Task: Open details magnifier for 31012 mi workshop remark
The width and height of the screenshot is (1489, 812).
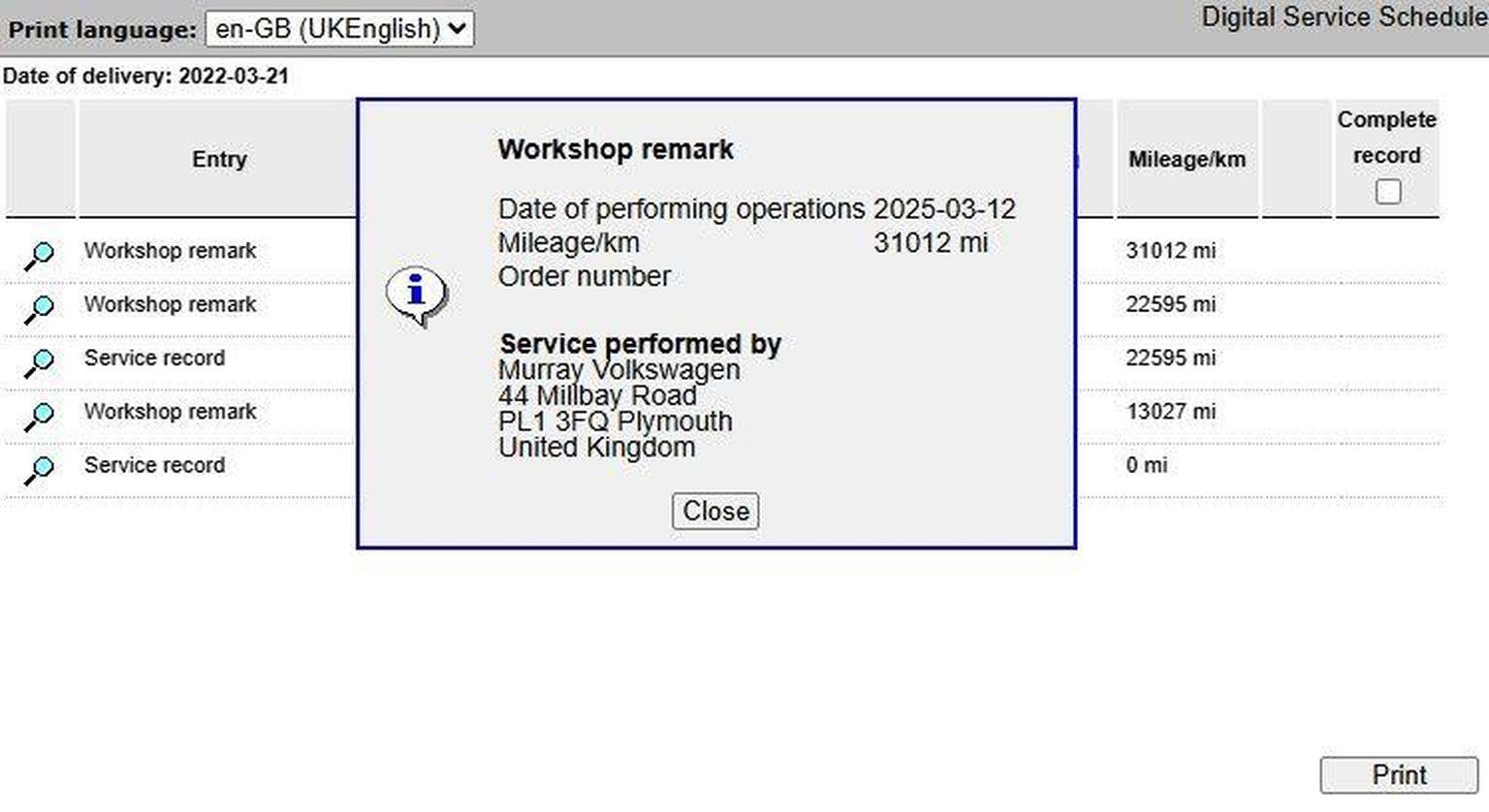Action: tap(40, 255)
